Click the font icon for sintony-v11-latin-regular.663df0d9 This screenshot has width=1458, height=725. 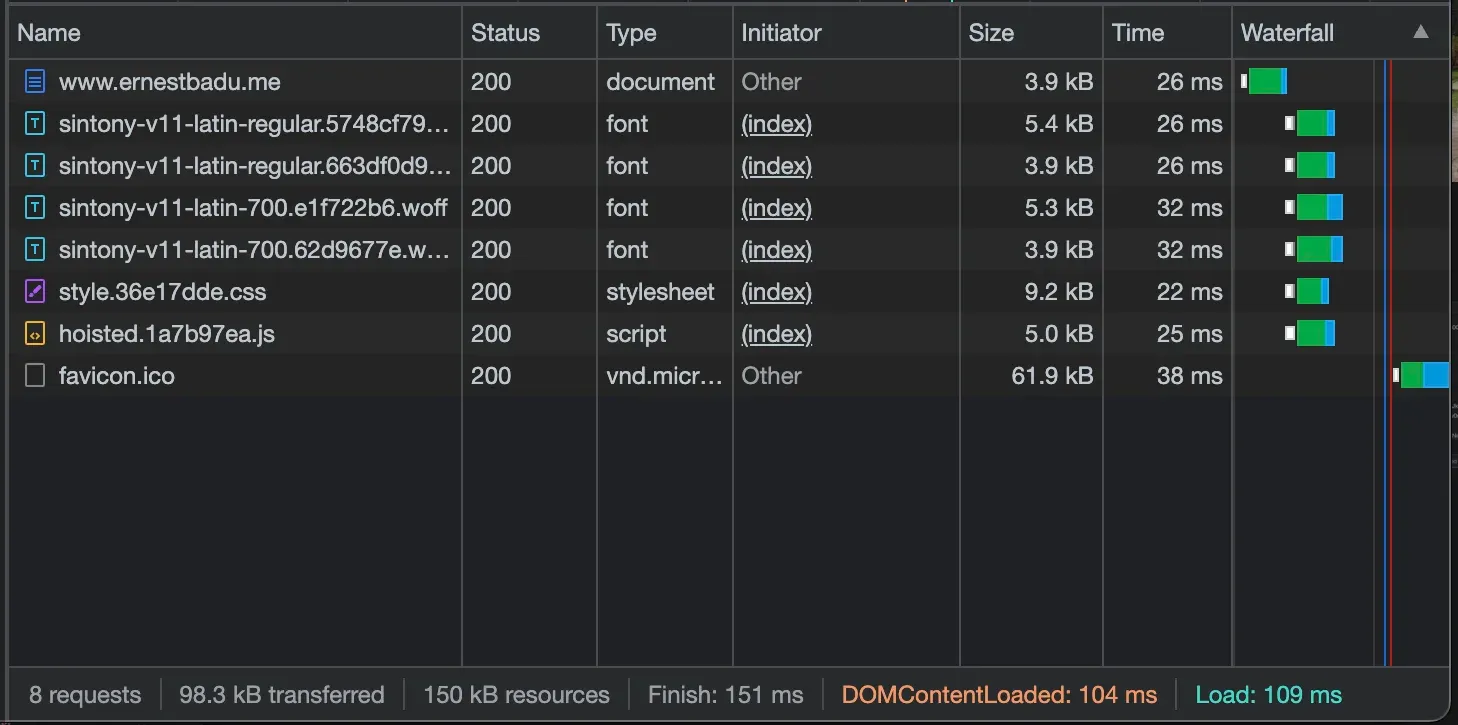[x=33, y=165]
